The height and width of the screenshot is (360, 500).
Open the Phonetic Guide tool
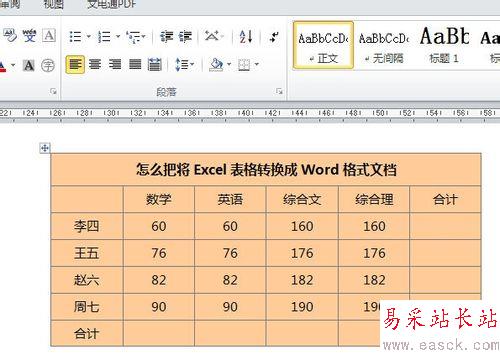(29, 36)
